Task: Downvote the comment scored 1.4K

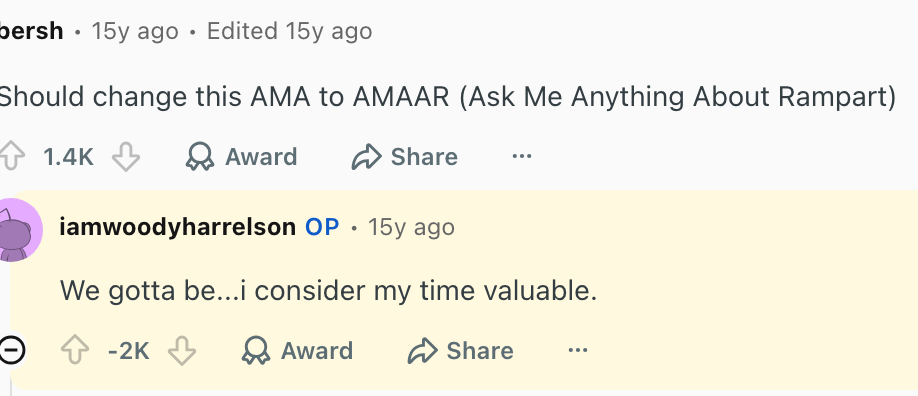Action: [x=126, y=157]
